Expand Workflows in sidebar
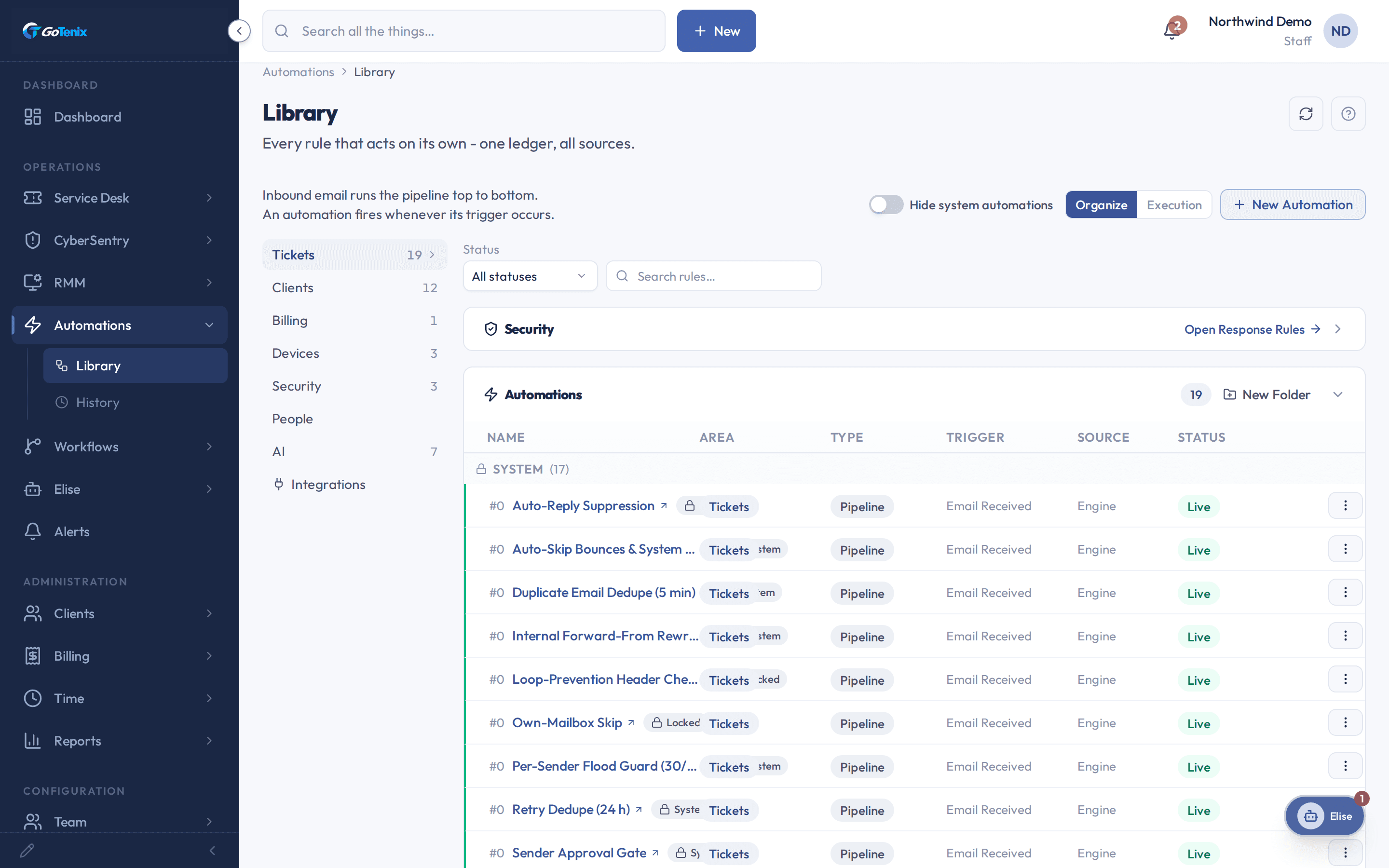This screenshot has width=1389, height=868. pyautogui.click(x=120, y=447)
